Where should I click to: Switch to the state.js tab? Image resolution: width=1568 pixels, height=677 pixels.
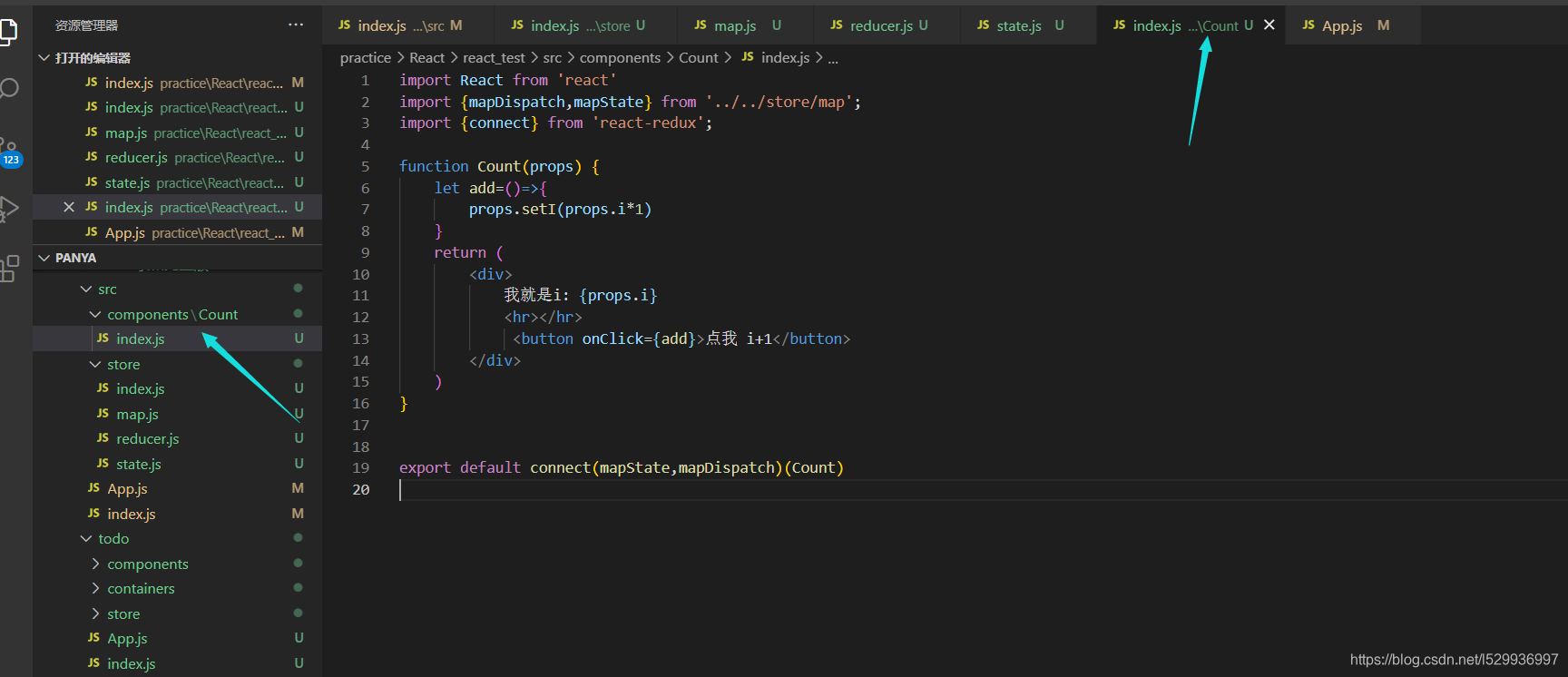pyautogui.click(x=1028, y=25)
